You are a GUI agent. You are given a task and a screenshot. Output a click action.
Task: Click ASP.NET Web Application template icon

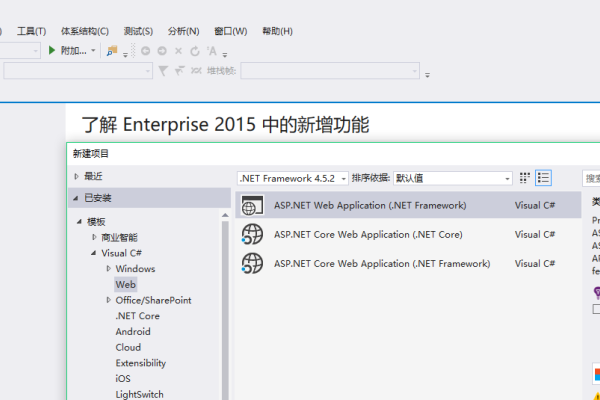point(252,206)
